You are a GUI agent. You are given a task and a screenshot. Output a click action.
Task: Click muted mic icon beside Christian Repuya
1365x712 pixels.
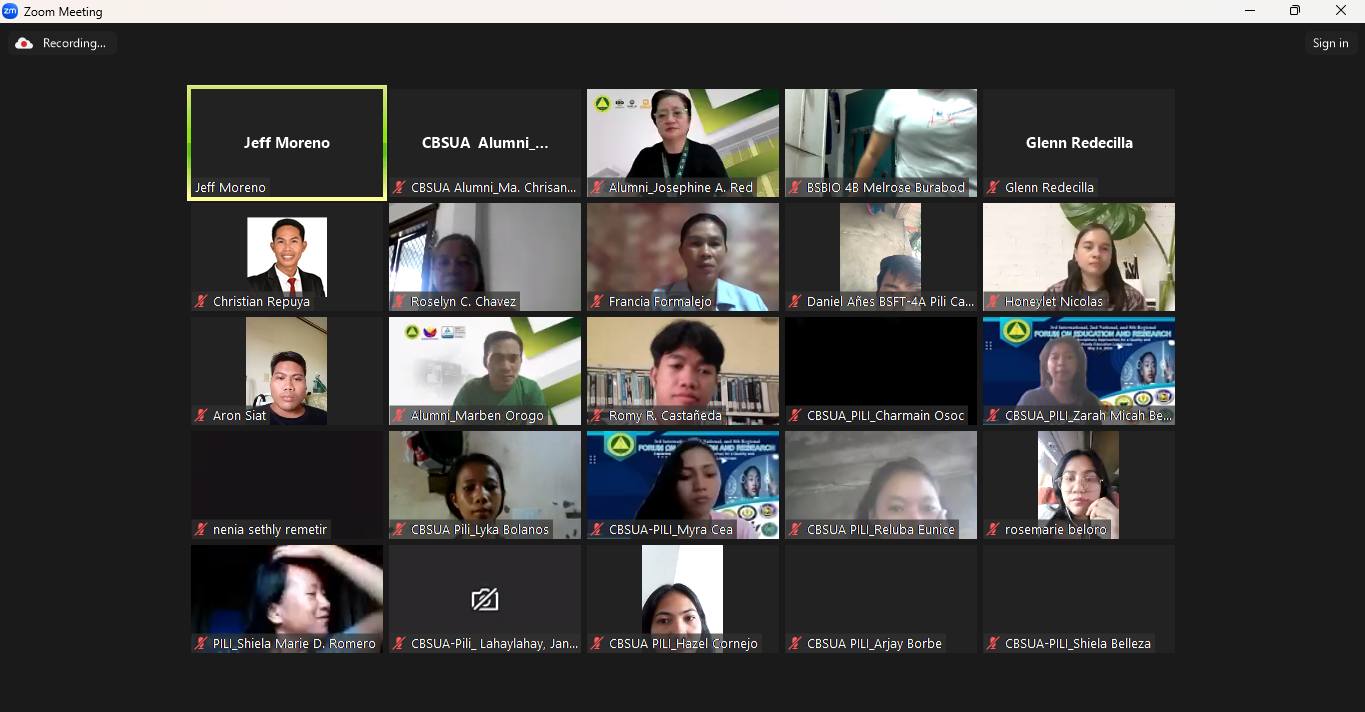202,301
